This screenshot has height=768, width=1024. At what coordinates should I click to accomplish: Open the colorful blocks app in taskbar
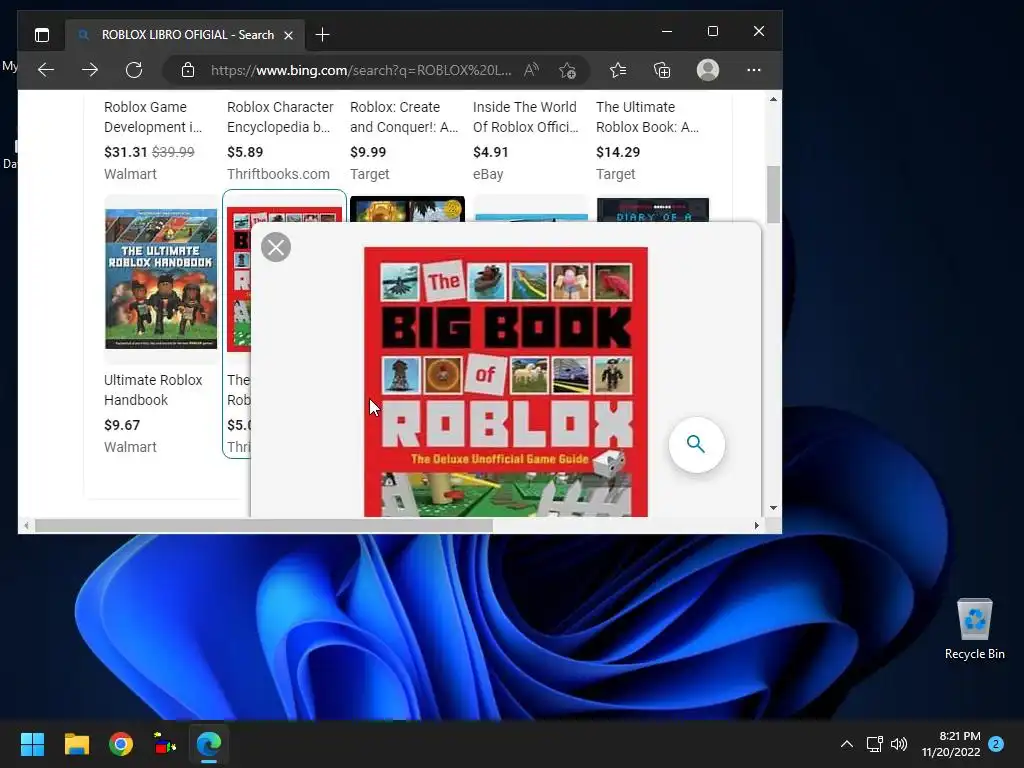click(x=165, y=744)
